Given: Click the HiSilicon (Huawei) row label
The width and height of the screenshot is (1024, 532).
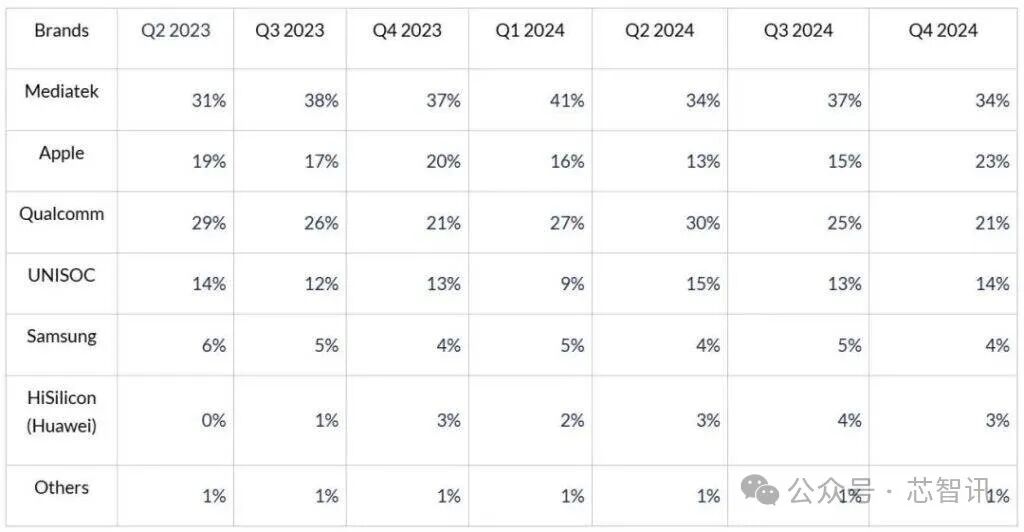Looking at the screenshot, I should (61, 412).
